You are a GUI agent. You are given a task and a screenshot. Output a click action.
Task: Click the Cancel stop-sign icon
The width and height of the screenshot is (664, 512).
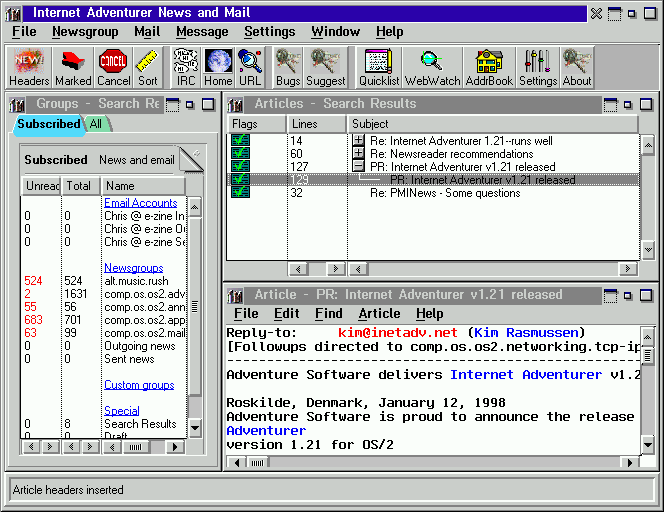click(113, 68)
